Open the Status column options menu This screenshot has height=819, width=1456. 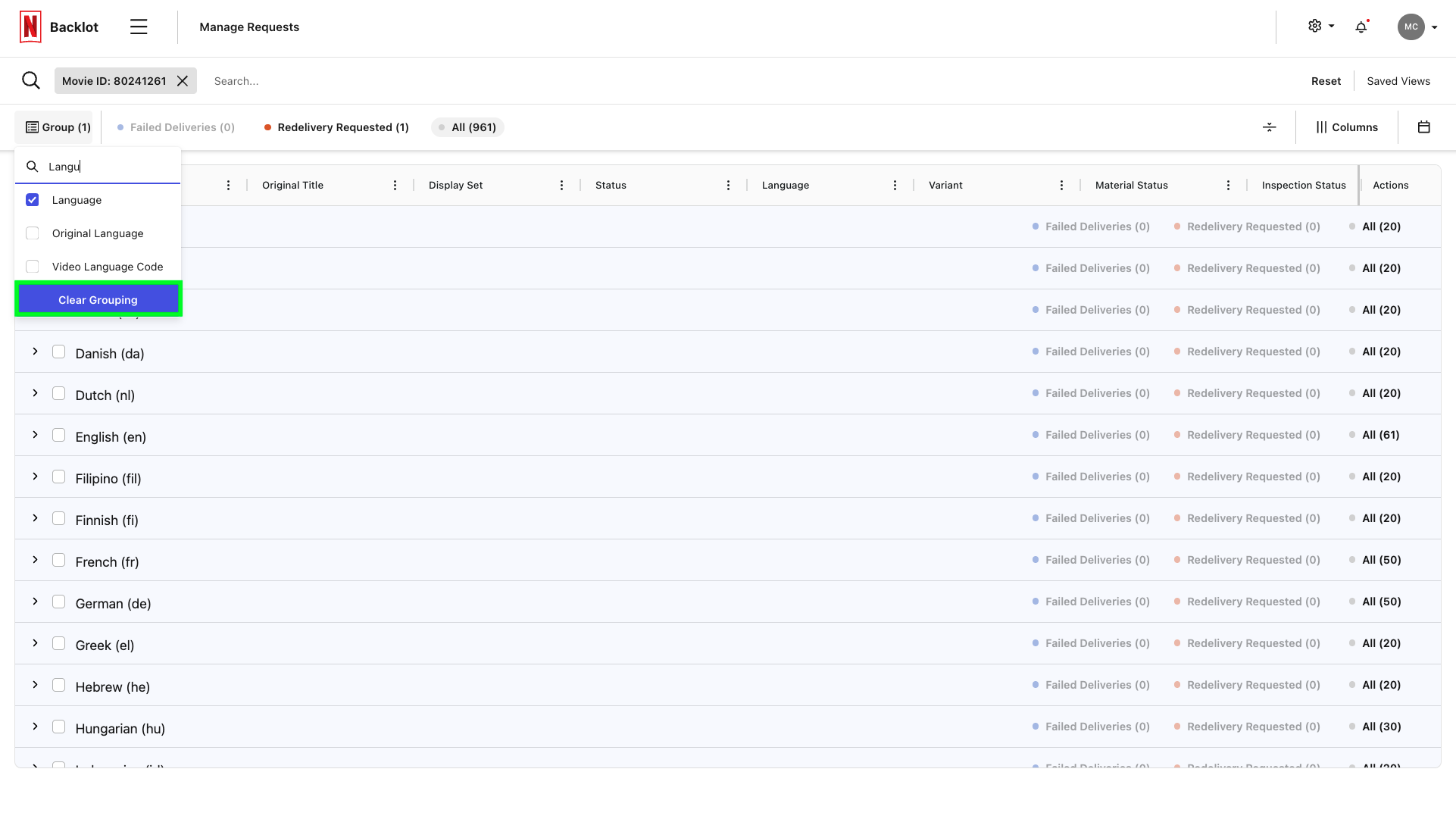tap(727, 184)
